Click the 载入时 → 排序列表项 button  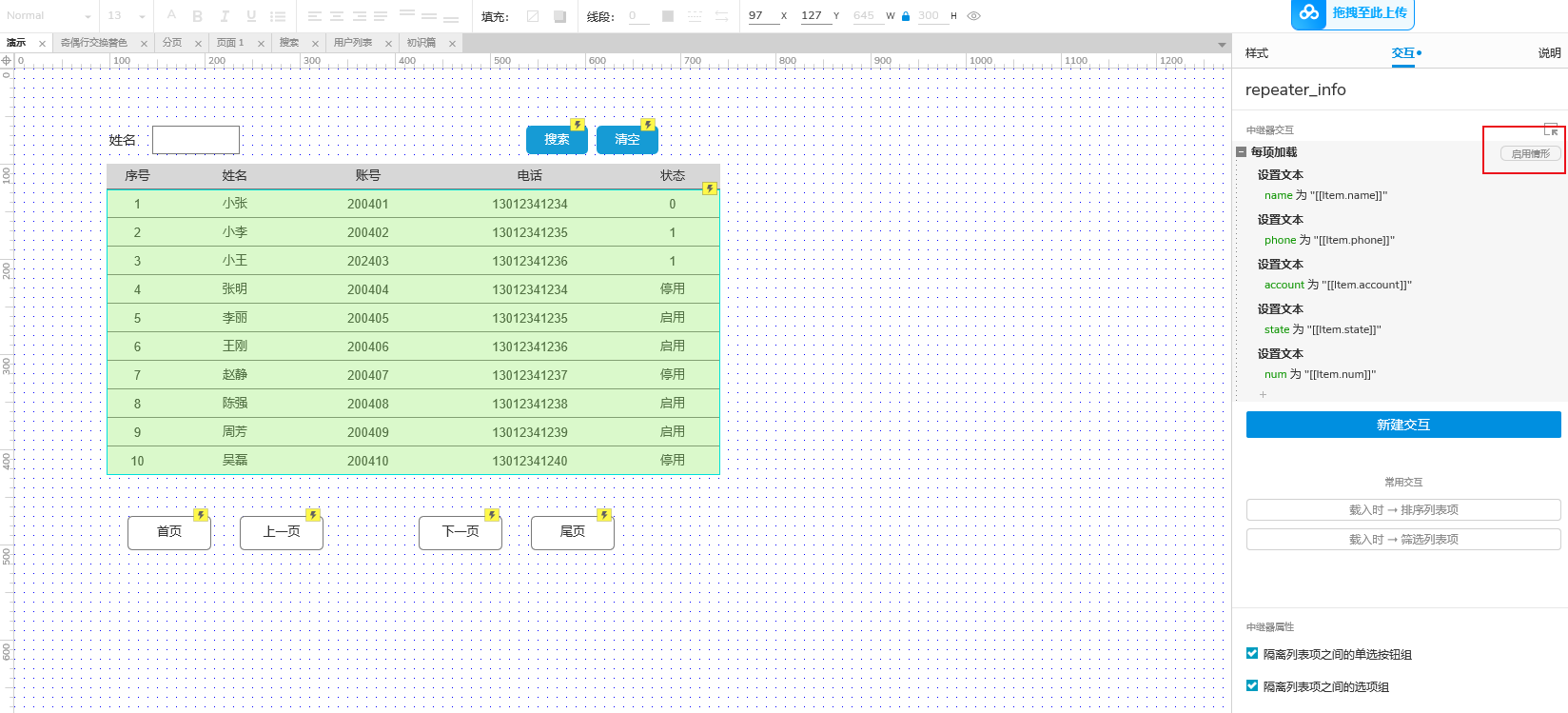[x=1403, y=510]
